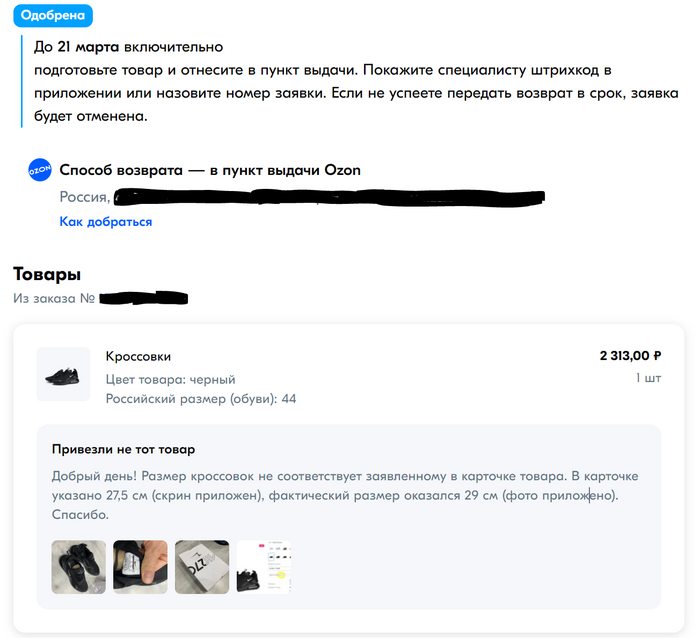Follow the 'Как добраться' link

pos(106,222)
